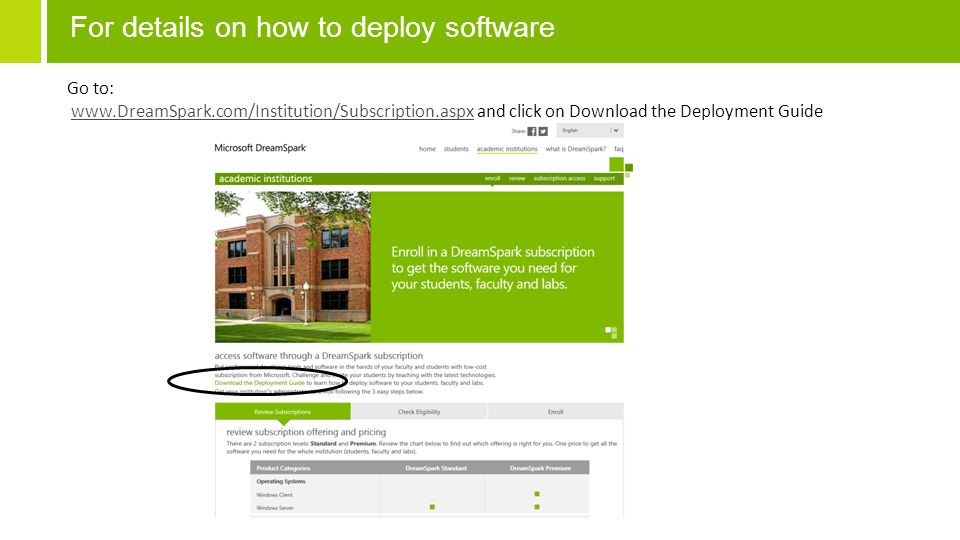Click the 'academic institutions' section heading

pyautogui.click(x=266, y=179)
